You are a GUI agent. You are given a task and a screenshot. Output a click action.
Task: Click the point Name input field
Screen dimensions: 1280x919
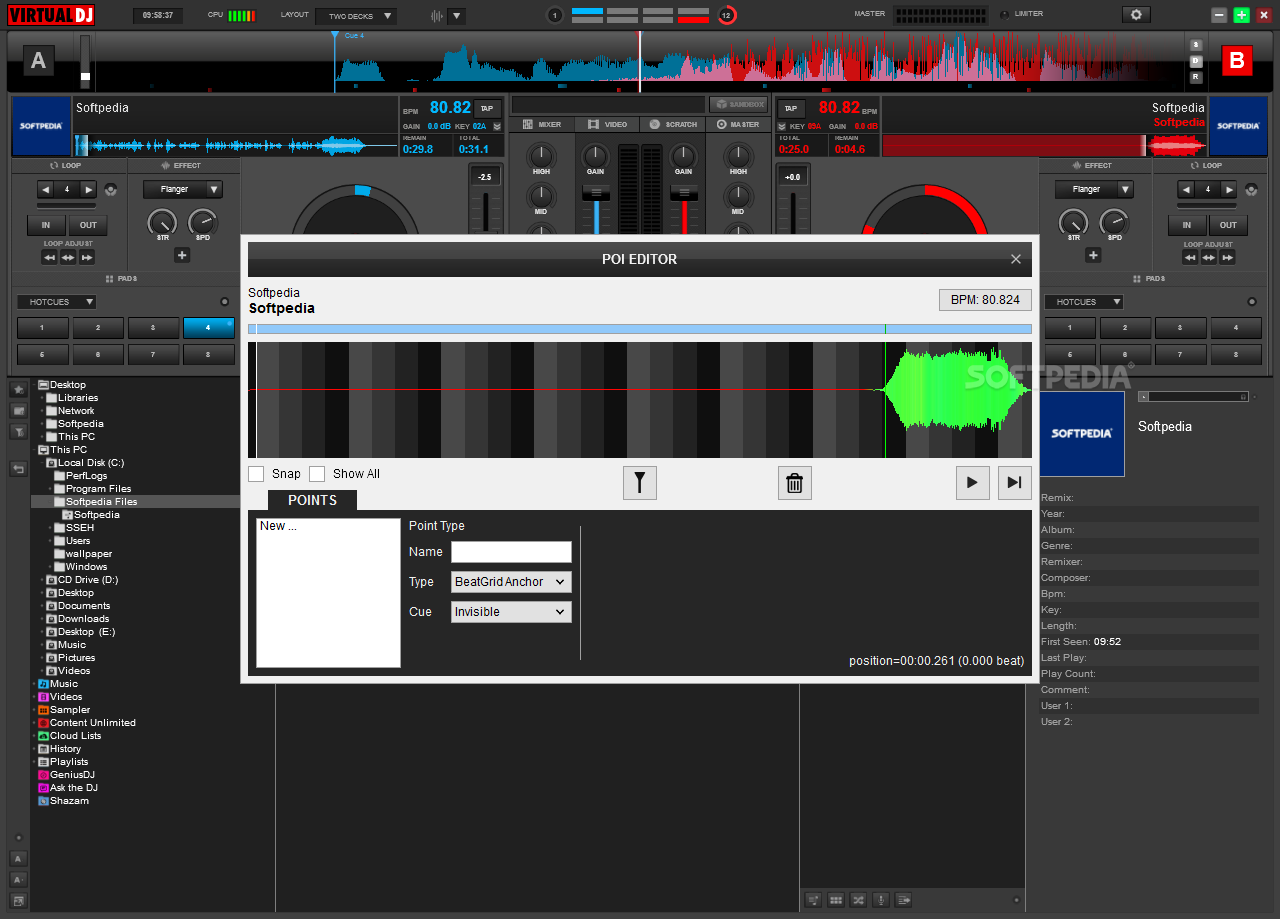pos(511,552)
